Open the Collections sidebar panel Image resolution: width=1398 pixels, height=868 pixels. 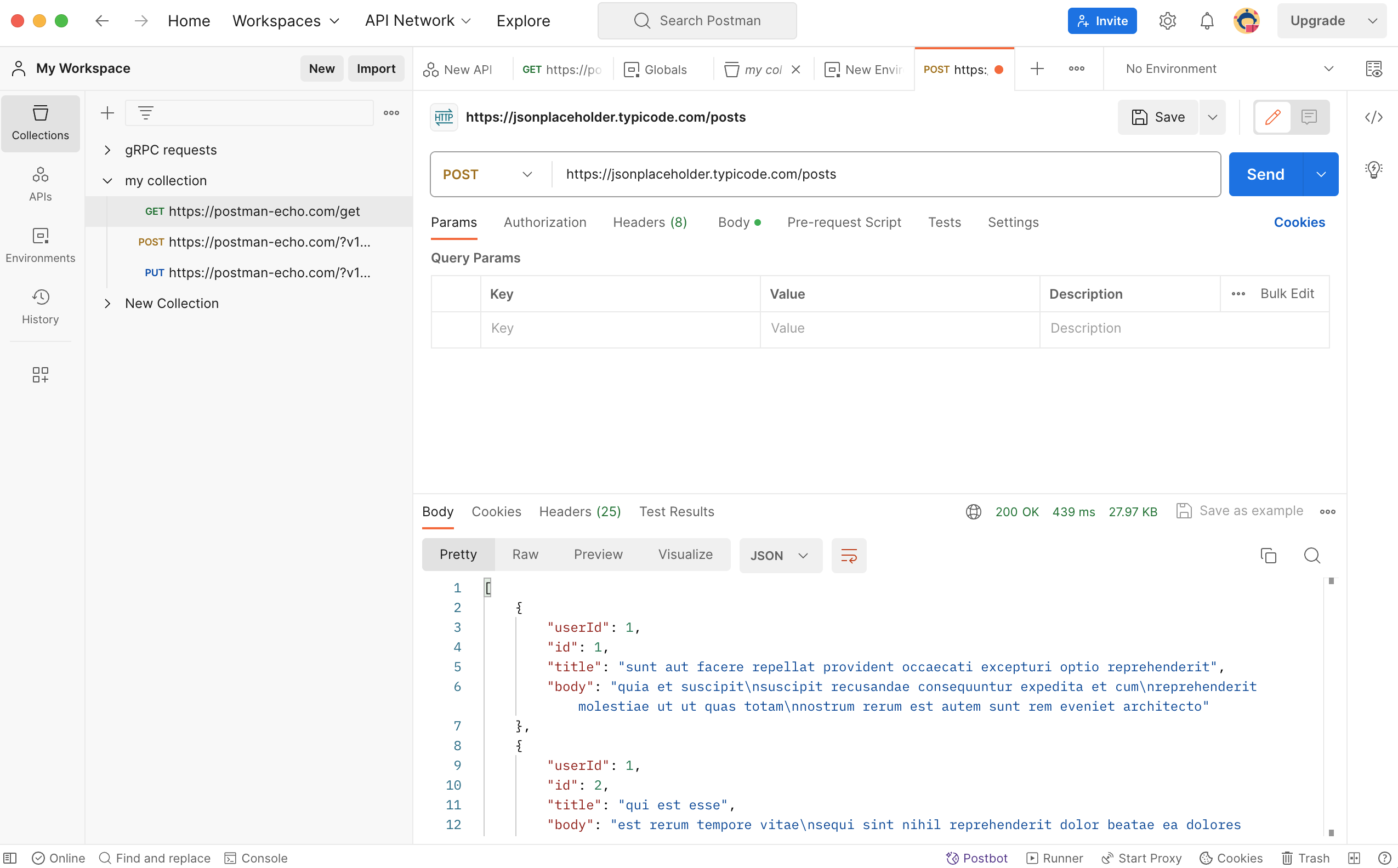40,123
